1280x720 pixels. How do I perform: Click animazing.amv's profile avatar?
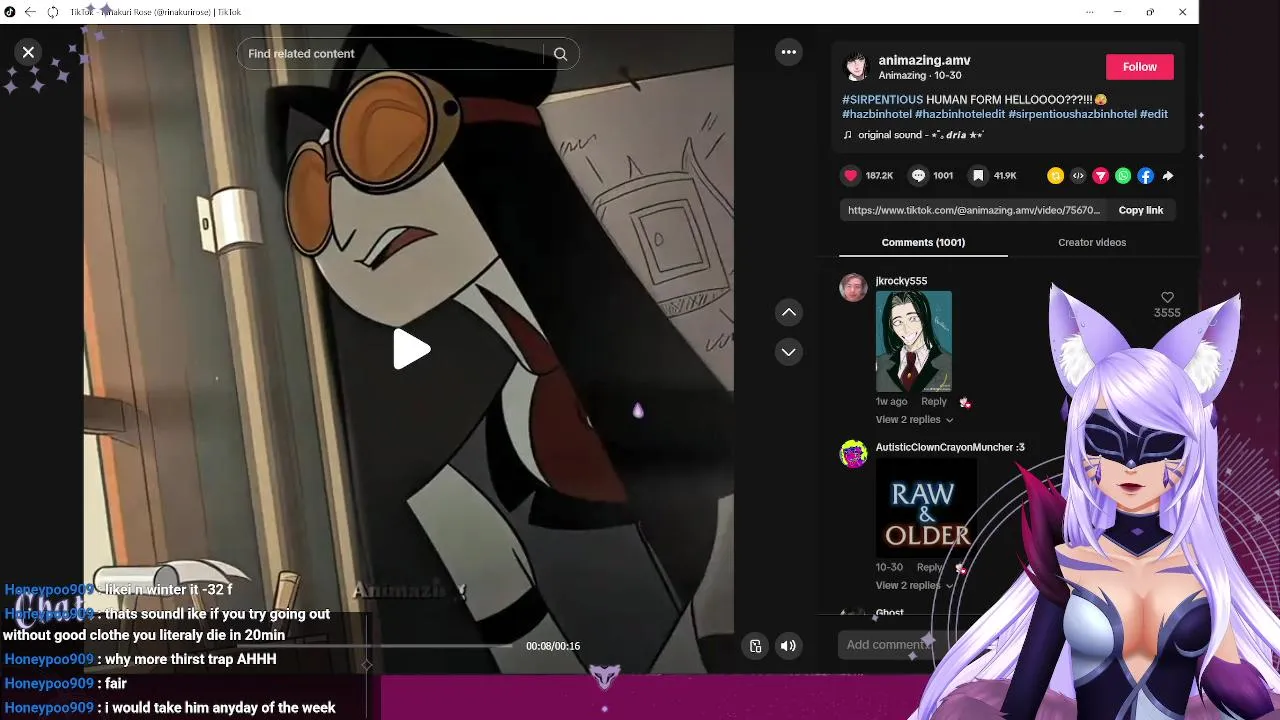[856, 67]
